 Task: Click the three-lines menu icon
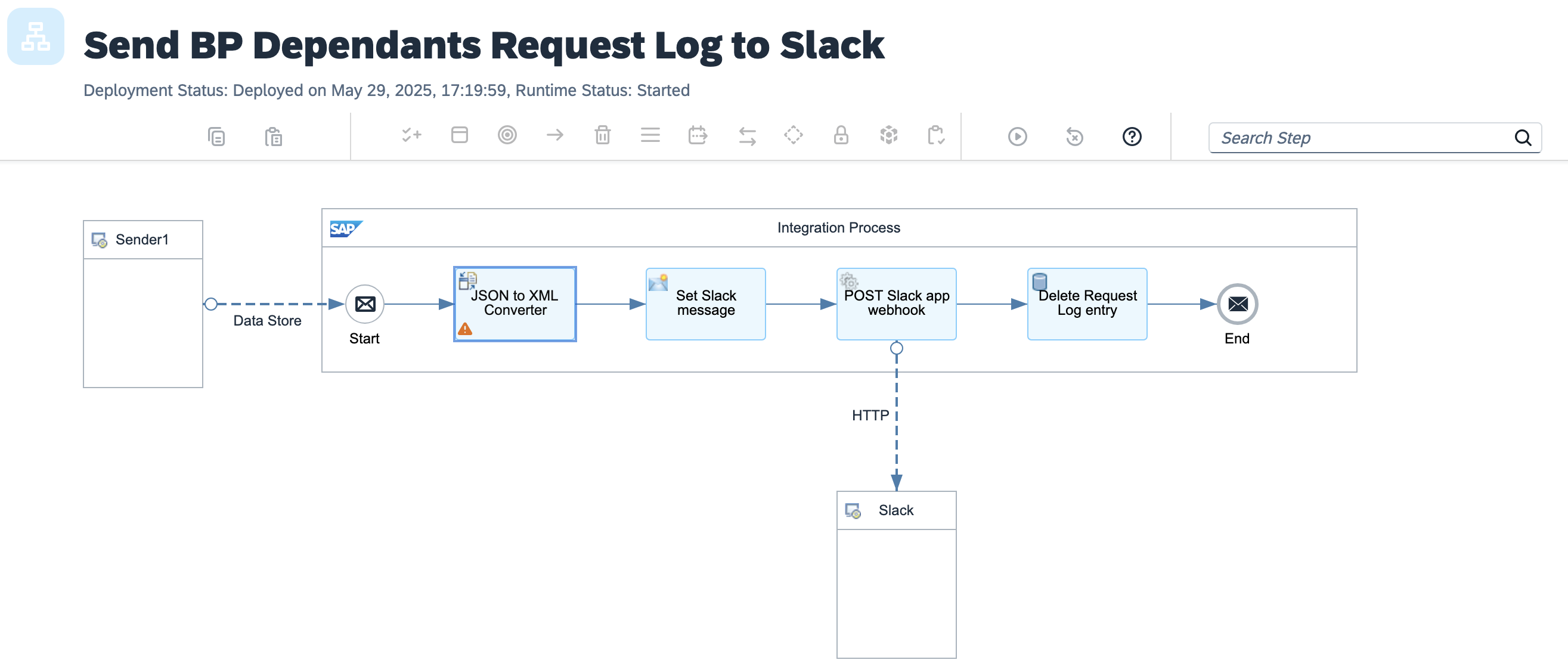(x=650, y=135)
